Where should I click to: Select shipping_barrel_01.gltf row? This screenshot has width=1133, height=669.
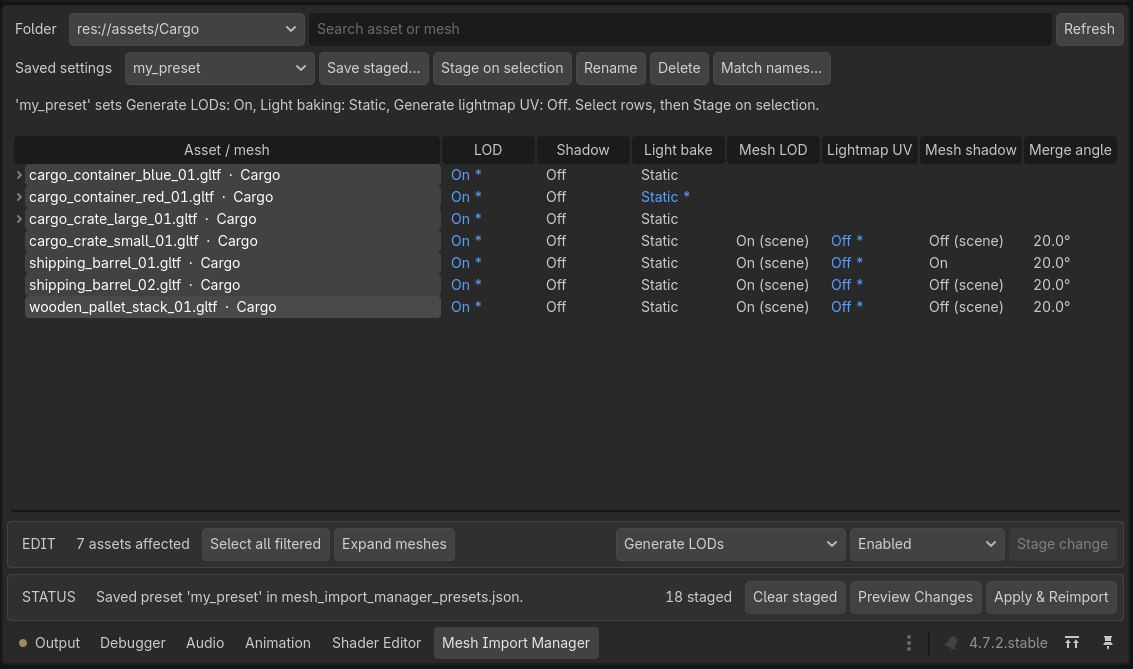coord(233,263)
